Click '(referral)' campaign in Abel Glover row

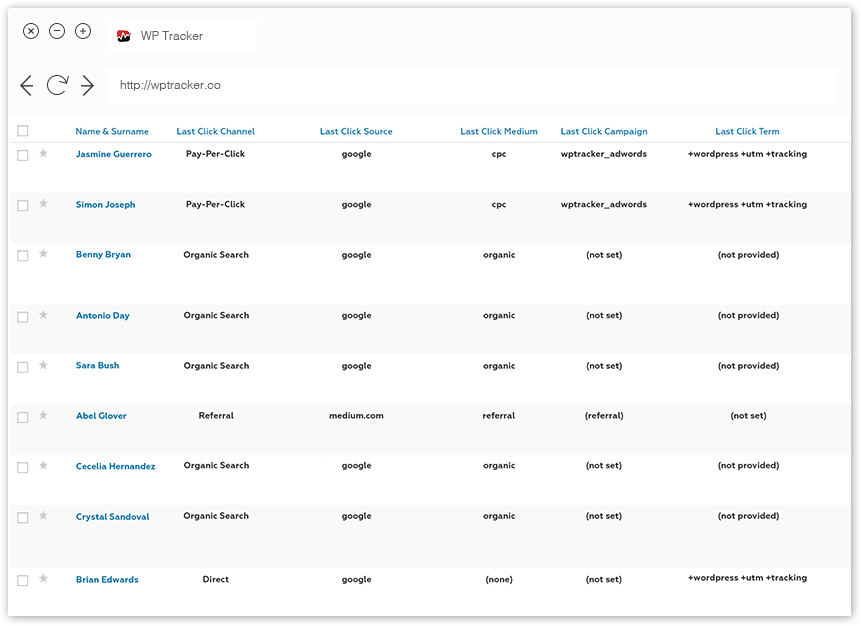click(x=604, y=416)
